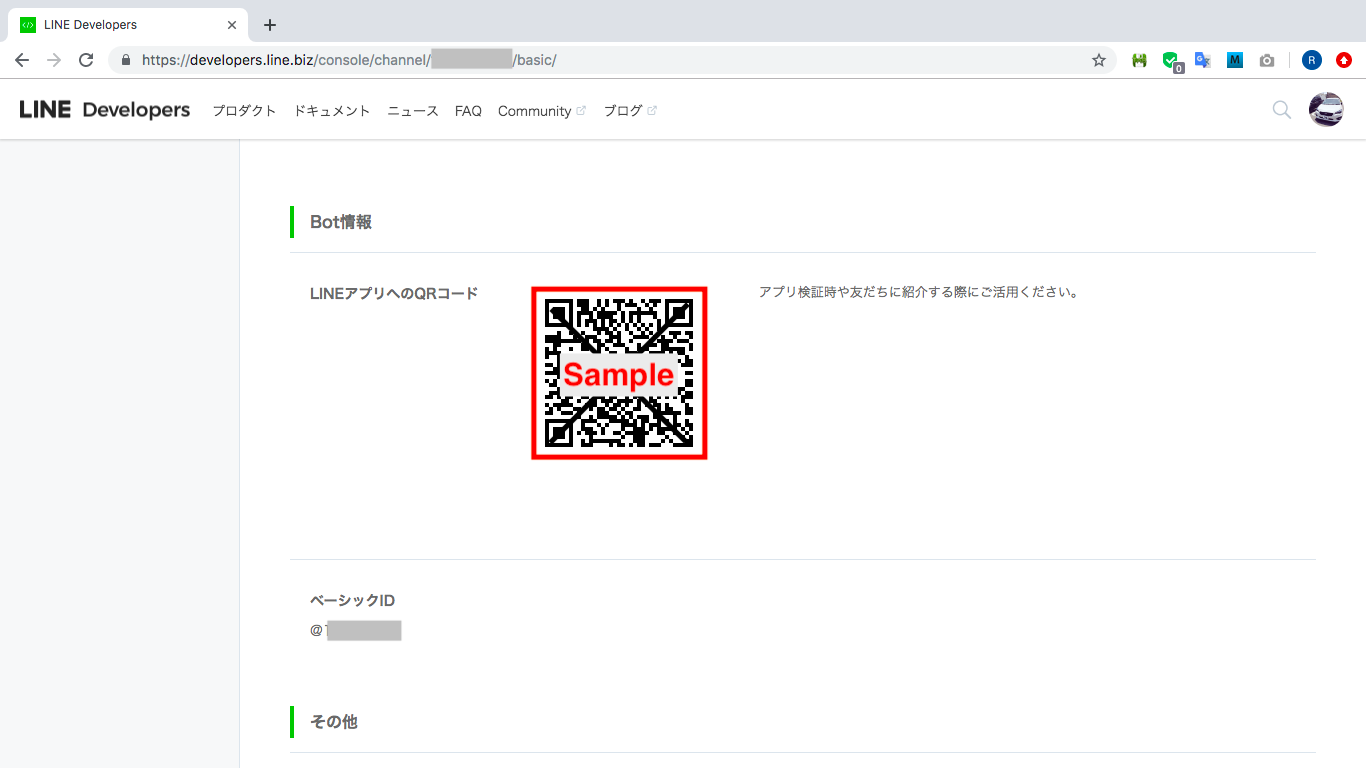Click the red update arrow icon

tap(1344, 60)
